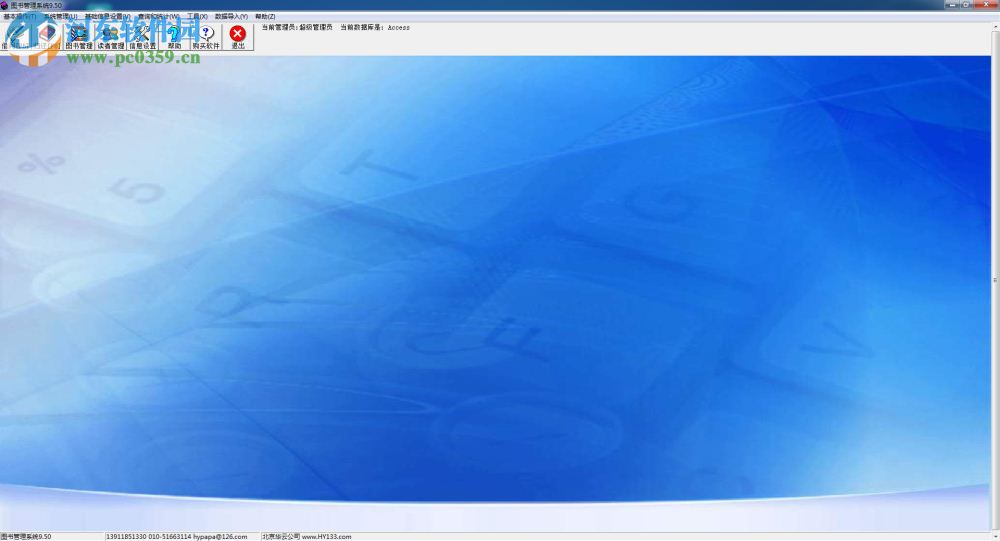Click status bar contact hypapa@126.com entry
Viewport: 1000px width, 541px height.
tap(177, 537)
